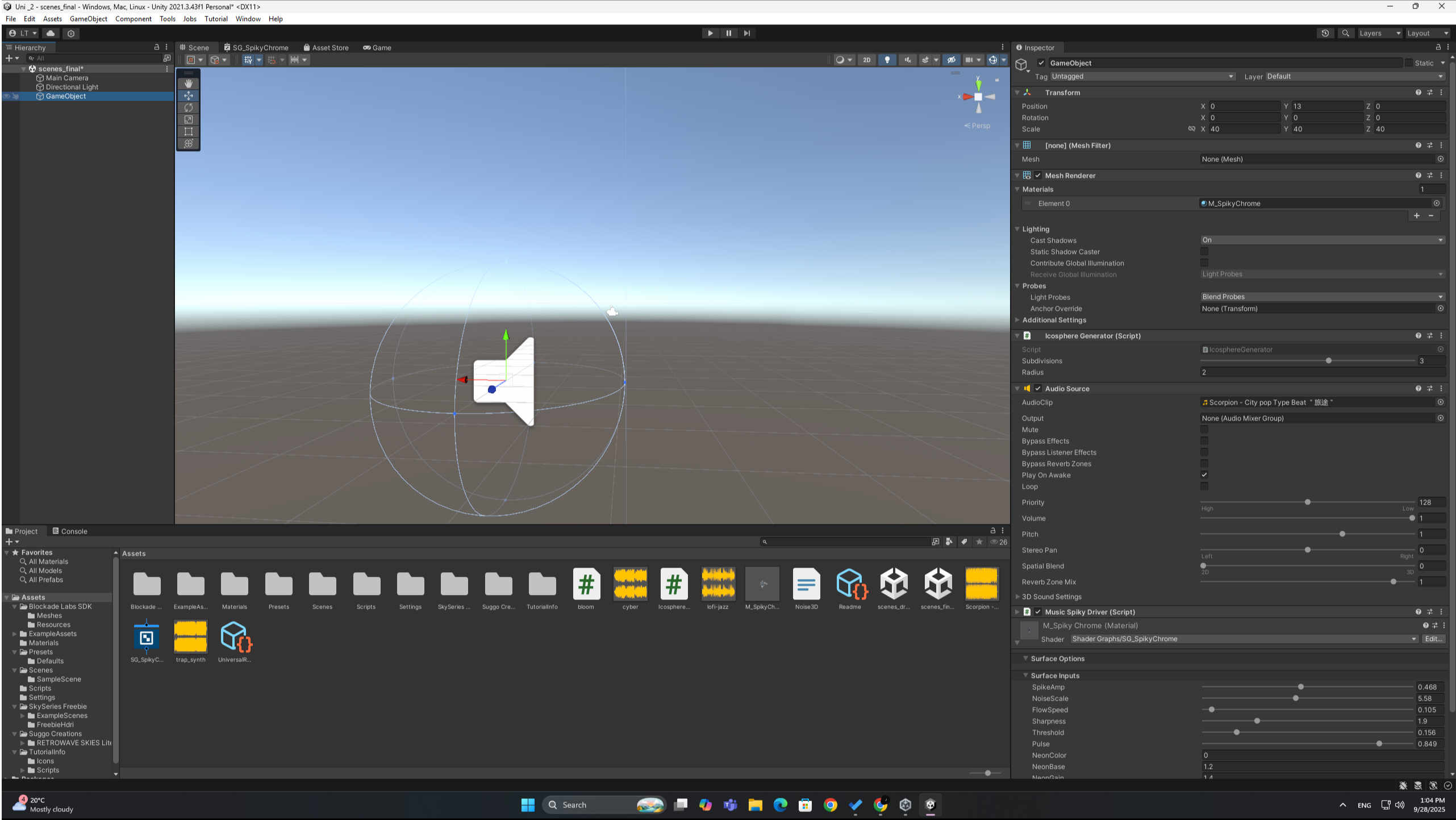Toggle the Mute checkbox in Audio Source
The width and height of the screenshot is (1456, 820).
click(1204, 430)
